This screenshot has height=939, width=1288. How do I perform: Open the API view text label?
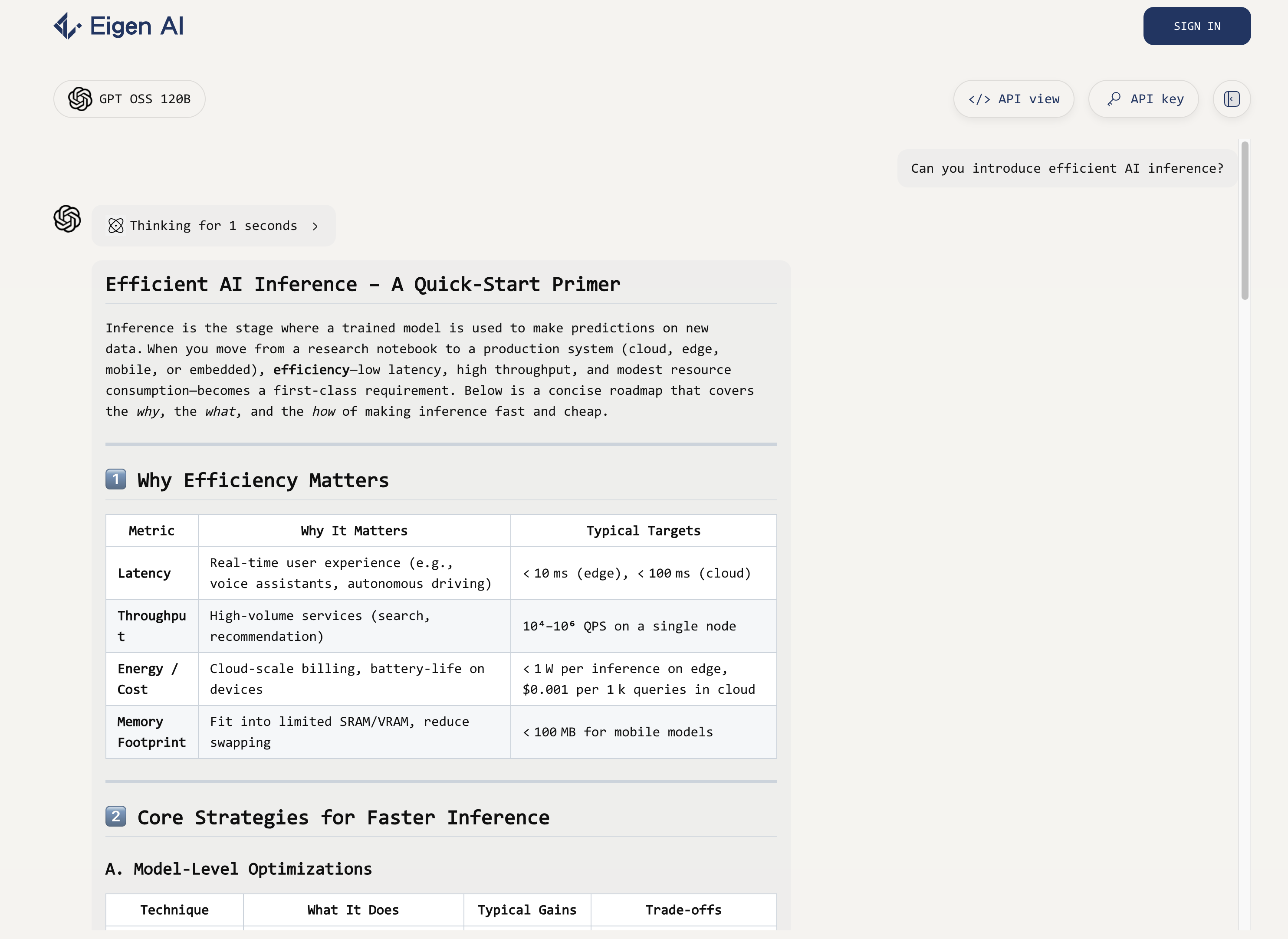[x=1028, y=99]
